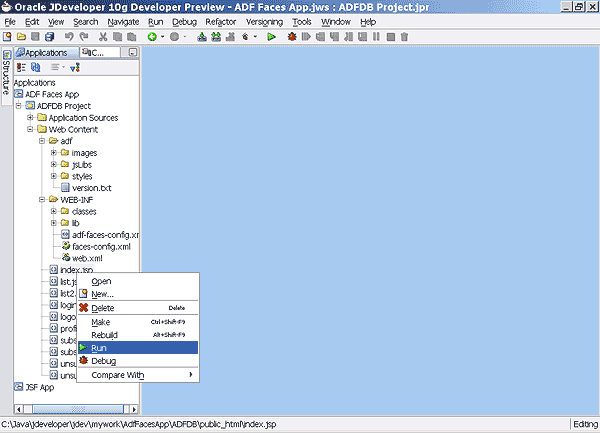Expand the styles folder
600x433 pixels.
[x=54, y=176]
